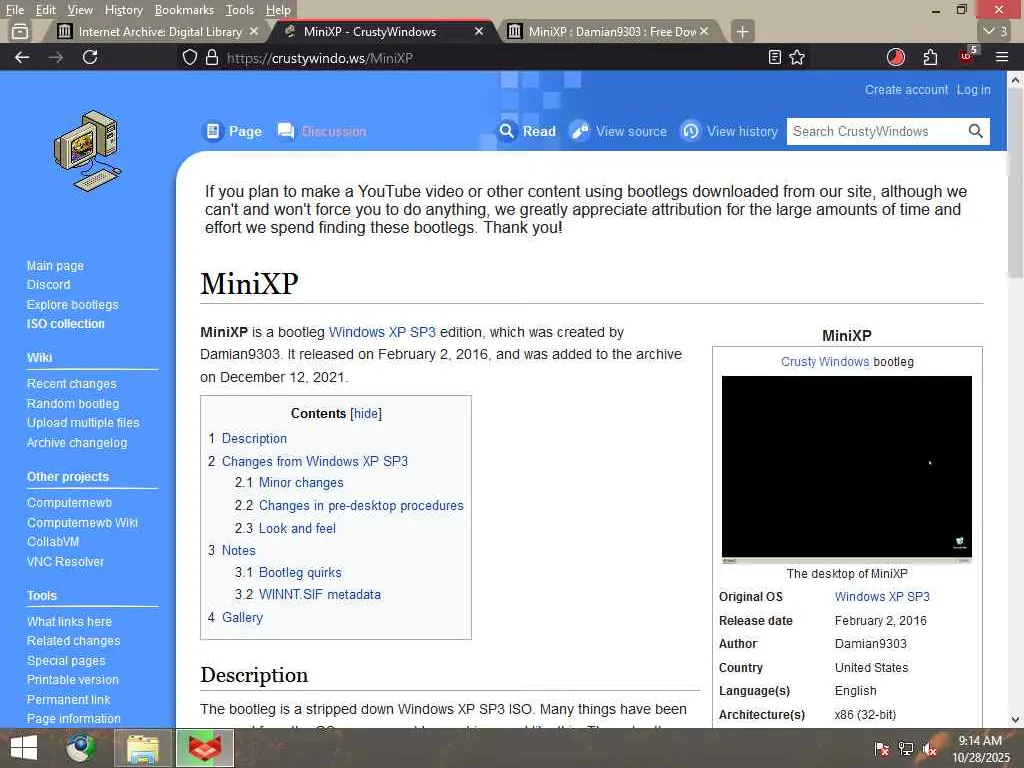Open the Action Center flag tray icon
This screenshot has height=768, width=1024.
pos(881,749)
